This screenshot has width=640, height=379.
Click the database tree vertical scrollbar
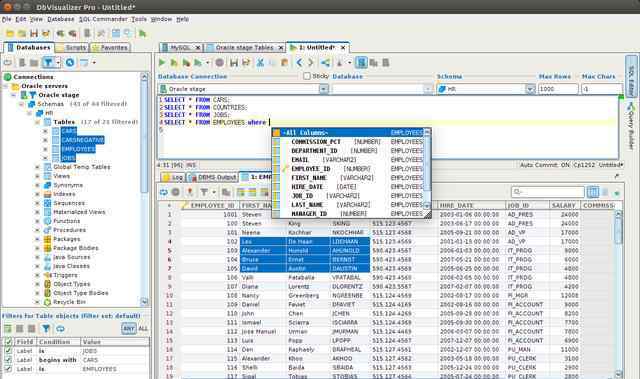pyautogui.click(x=144, y=189)
